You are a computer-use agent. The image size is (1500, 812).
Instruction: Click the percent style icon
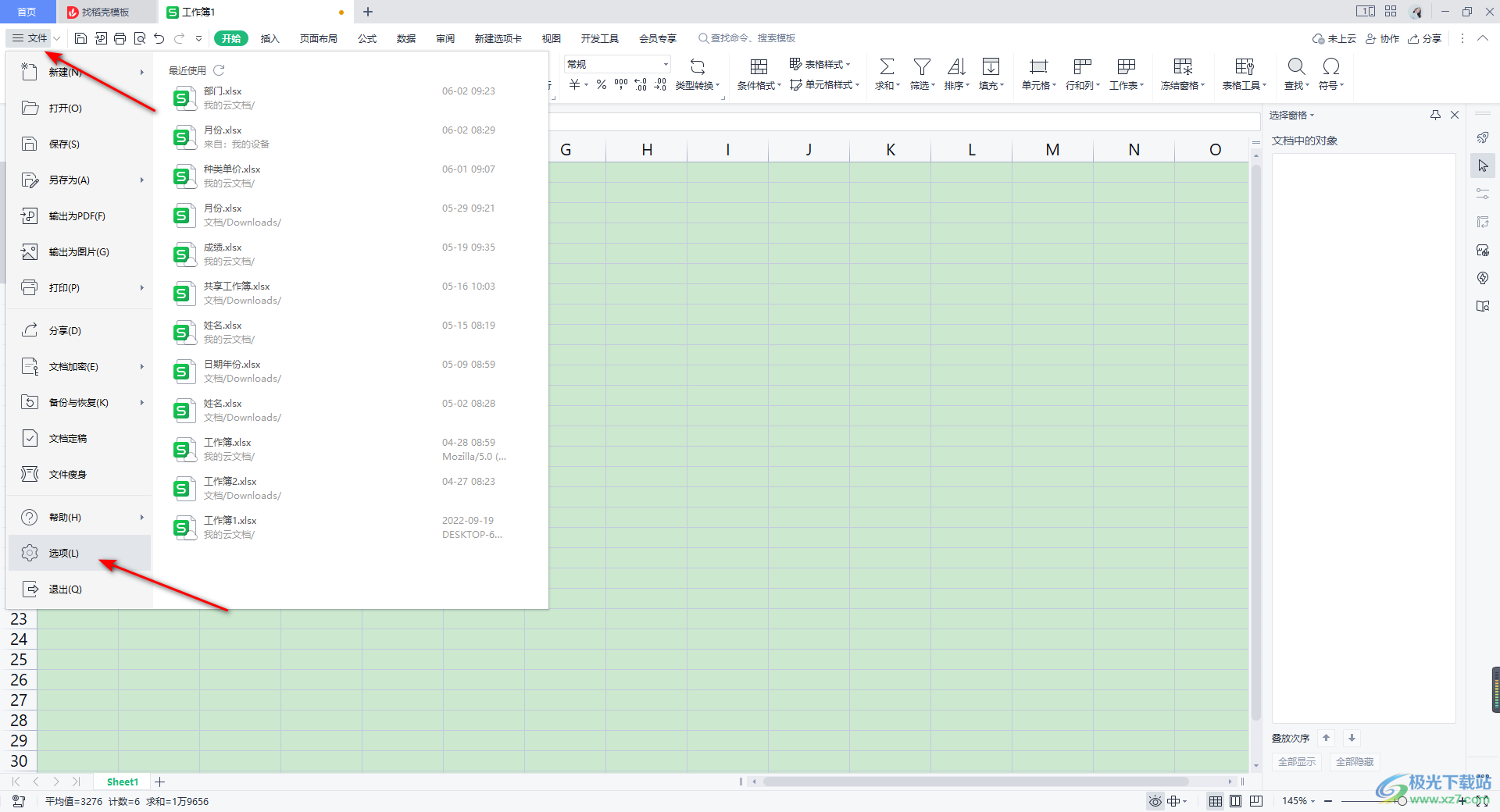point(602,84)
